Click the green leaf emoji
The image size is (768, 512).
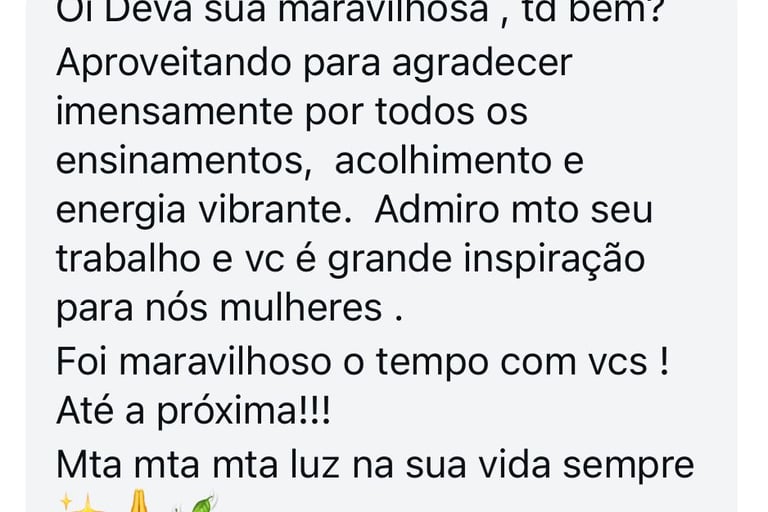(x=196, y=503)
